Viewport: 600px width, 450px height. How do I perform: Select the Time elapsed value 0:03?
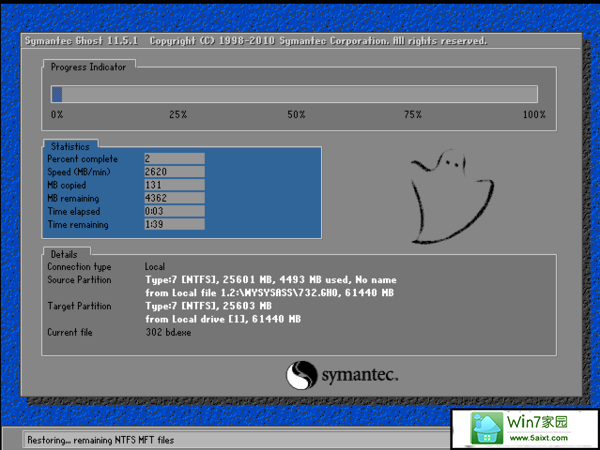pos(174,211)
